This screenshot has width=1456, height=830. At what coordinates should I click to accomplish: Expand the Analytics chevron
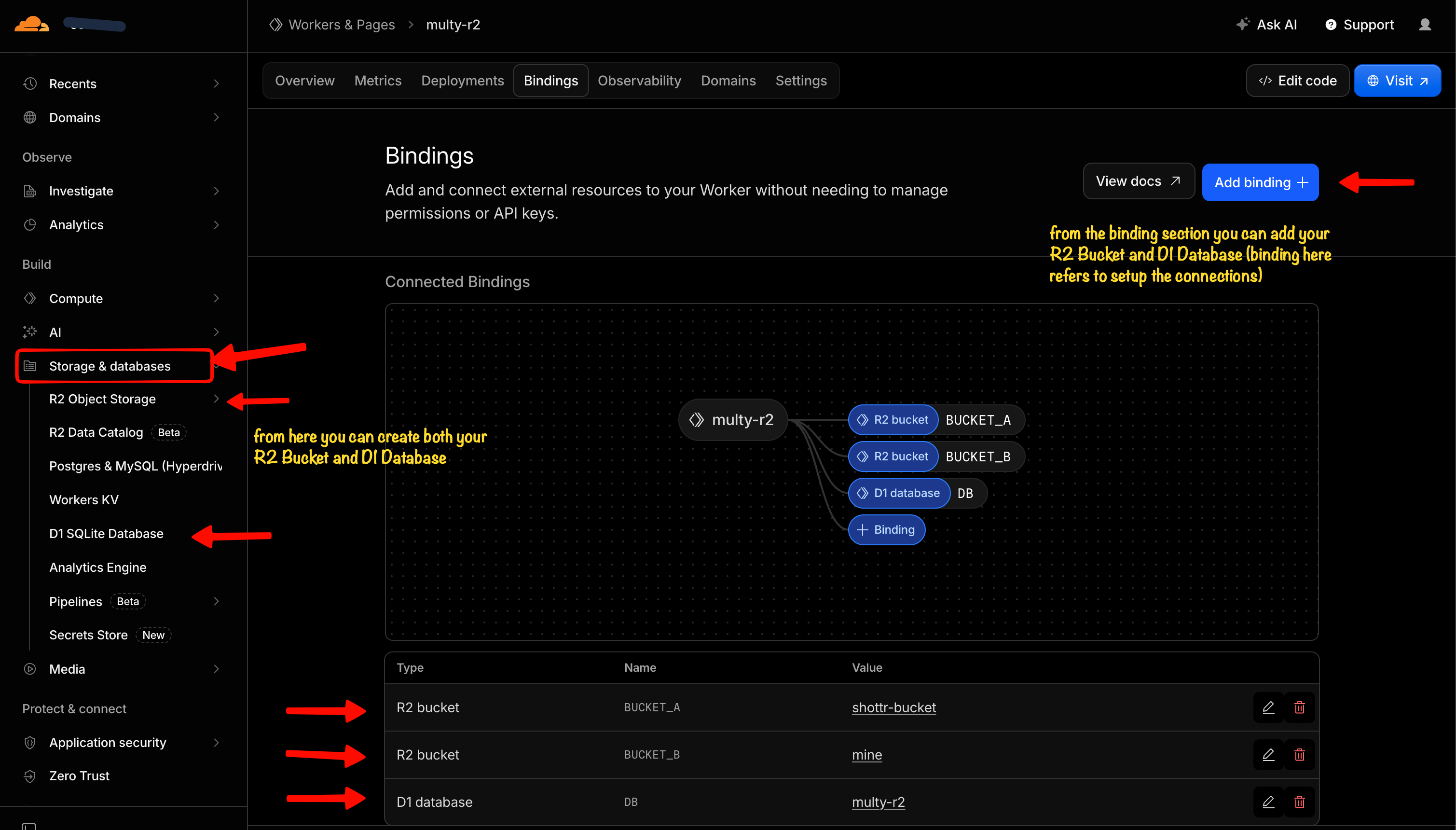click(x=216, y=224)
